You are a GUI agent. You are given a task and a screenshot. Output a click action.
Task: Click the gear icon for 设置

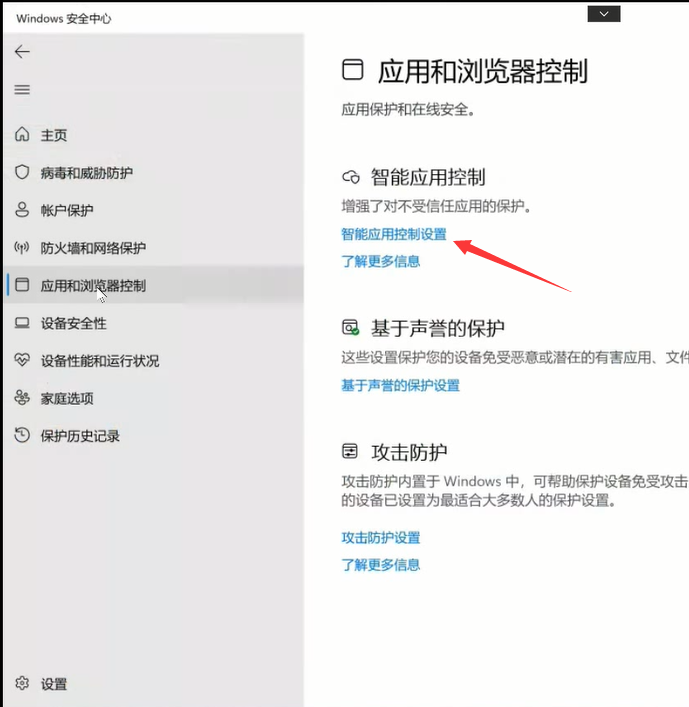(22, 684)
